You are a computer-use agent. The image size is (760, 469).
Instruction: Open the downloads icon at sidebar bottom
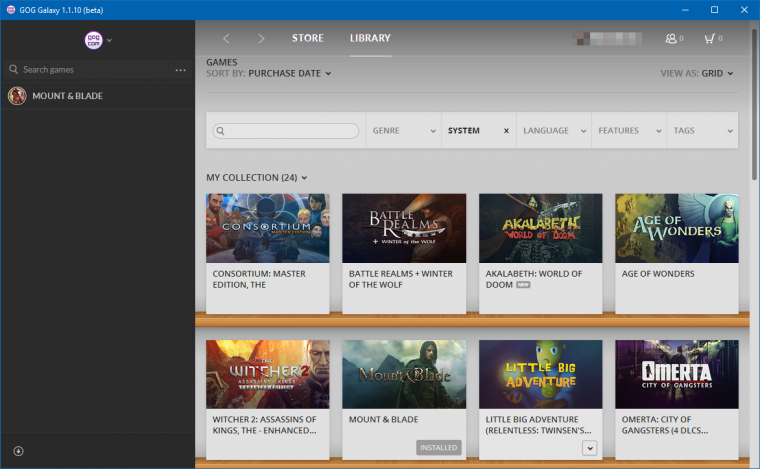18,451
